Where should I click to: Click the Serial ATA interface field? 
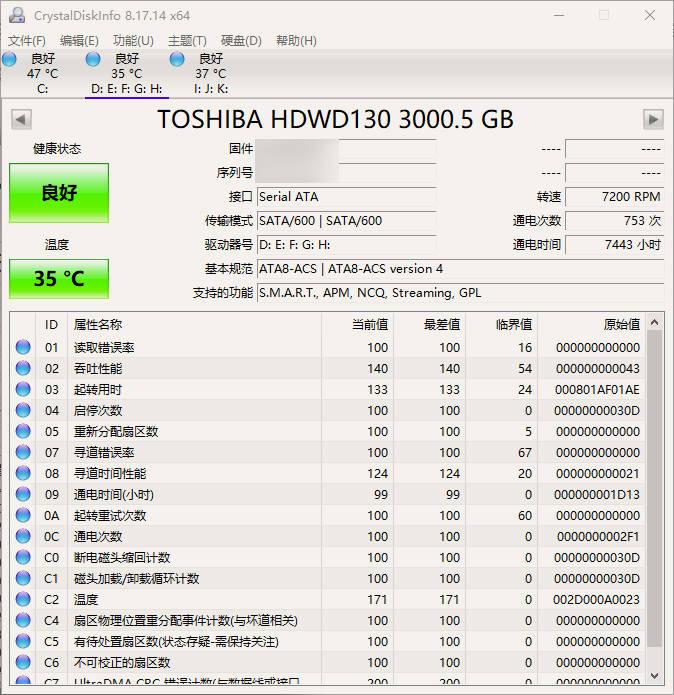pos(347,197)
